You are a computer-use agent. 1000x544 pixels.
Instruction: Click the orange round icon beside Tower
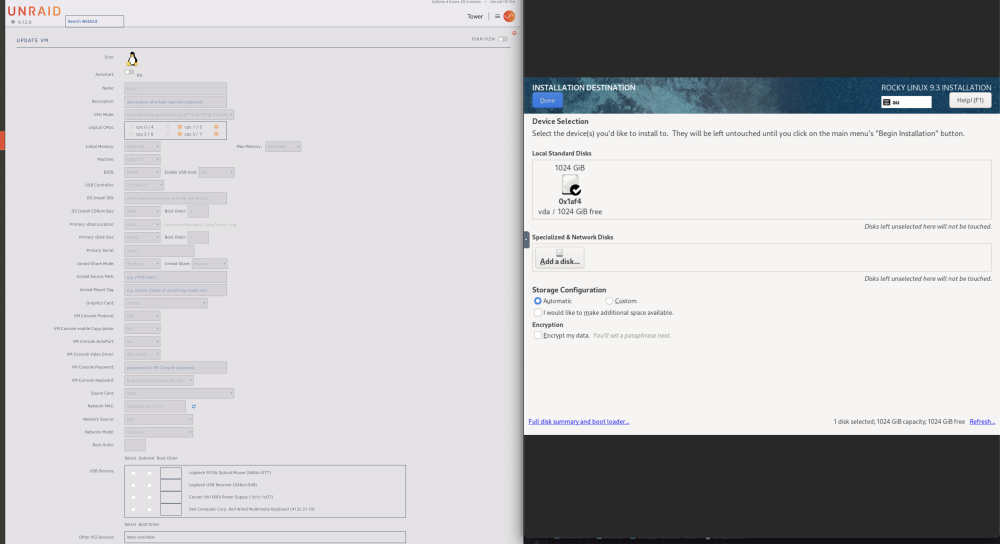tap(509, 16)
